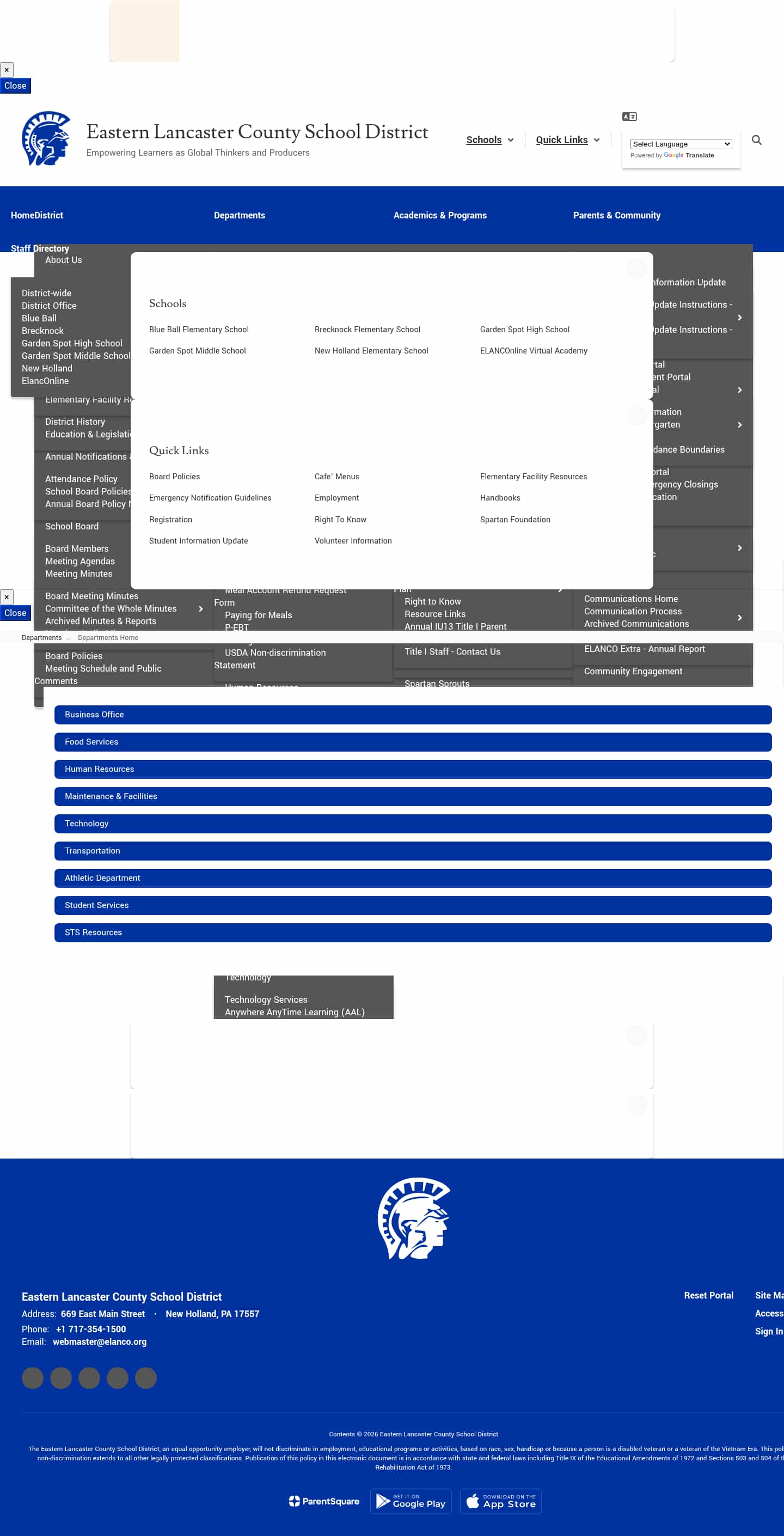Open New Holland Elementary School link
The width and height of the screenshot is (784, 1536).
[x=371, y=351]
